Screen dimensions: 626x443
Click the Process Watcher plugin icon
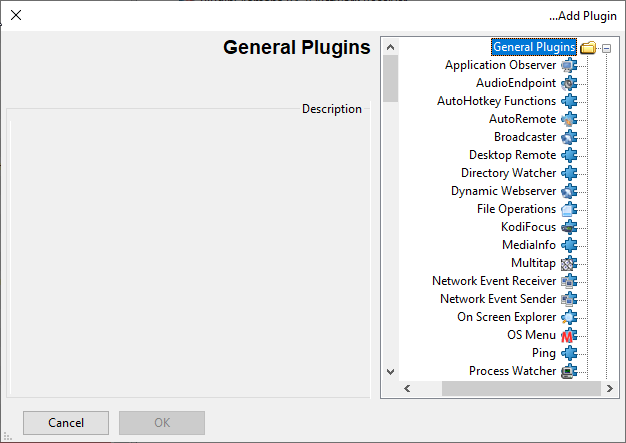[x=569, y=371]
